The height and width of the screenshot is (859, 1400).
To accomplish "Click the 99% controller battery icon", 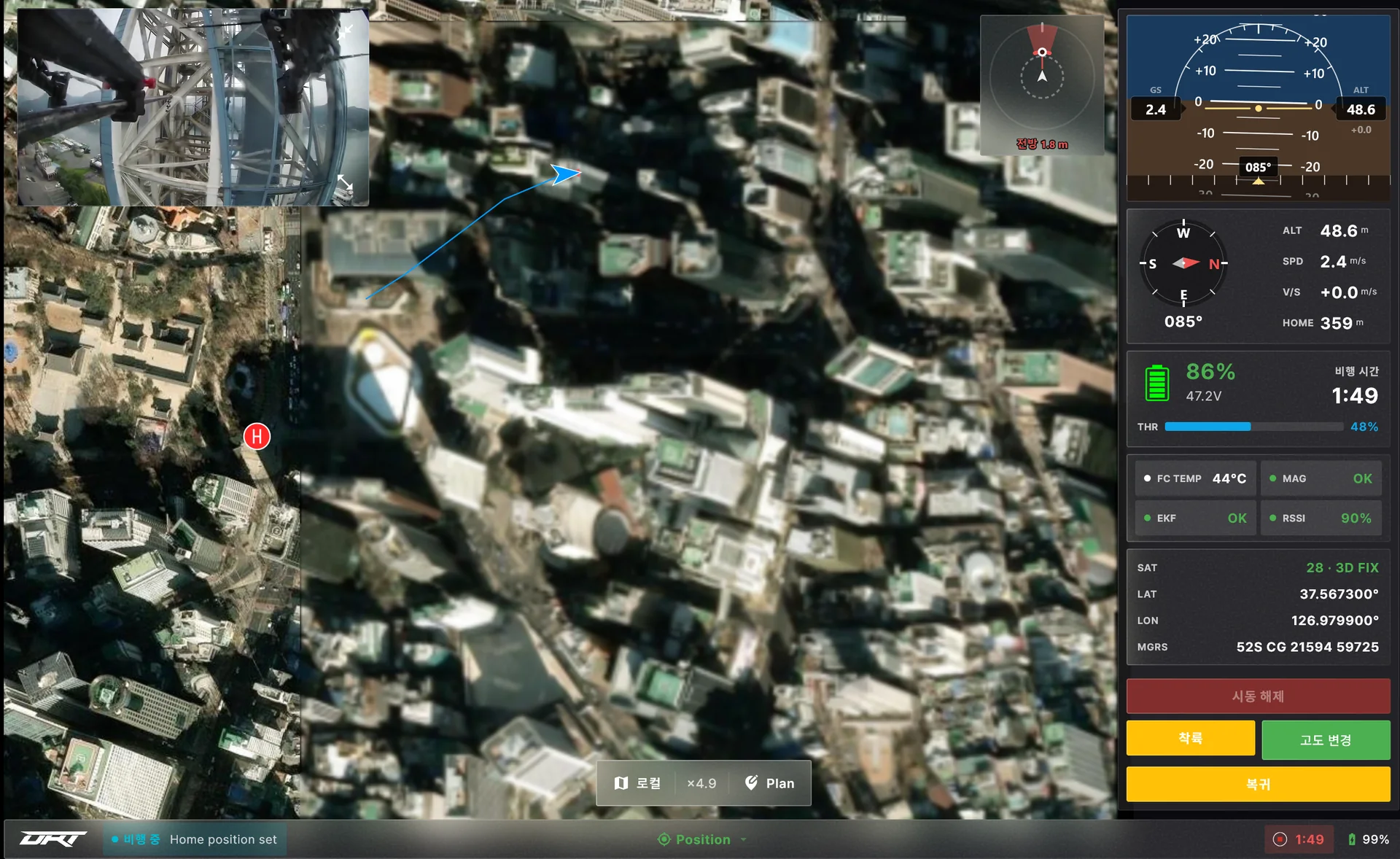I will coord(1351,839).
